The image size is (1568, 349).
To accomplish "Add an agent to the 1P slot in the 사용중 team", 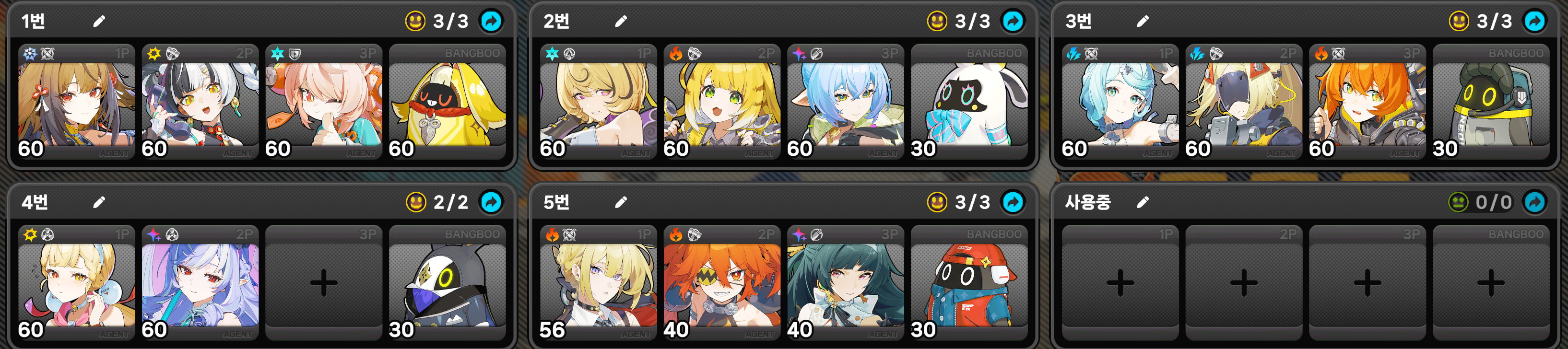I will [x=1120, y=283].
